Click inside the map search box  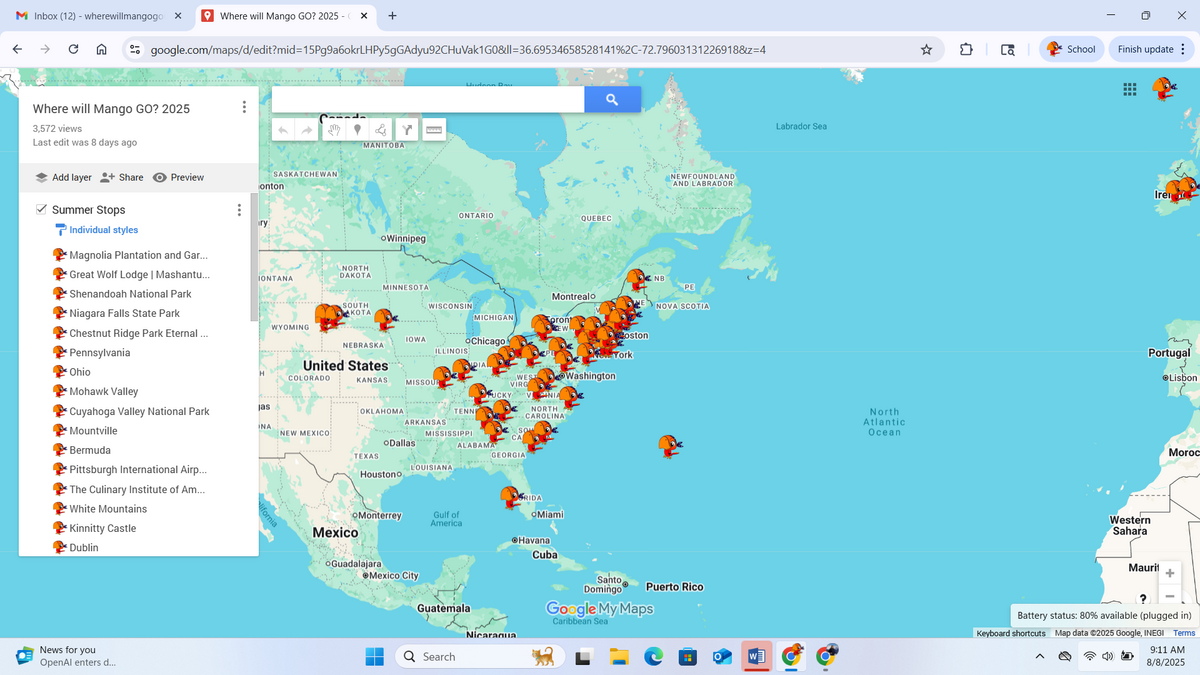click(428, 99)
